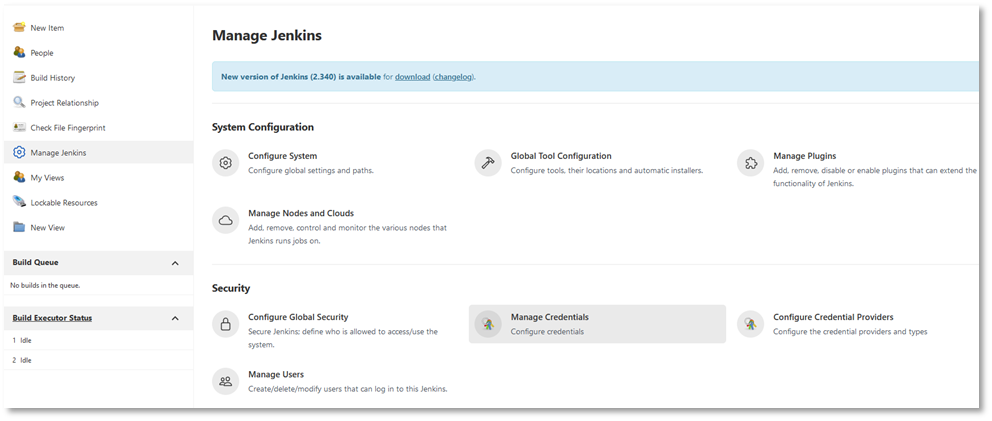Click the Jenkins download link
The height and width of the screenshot is (421, 992).
pos(412,76)
